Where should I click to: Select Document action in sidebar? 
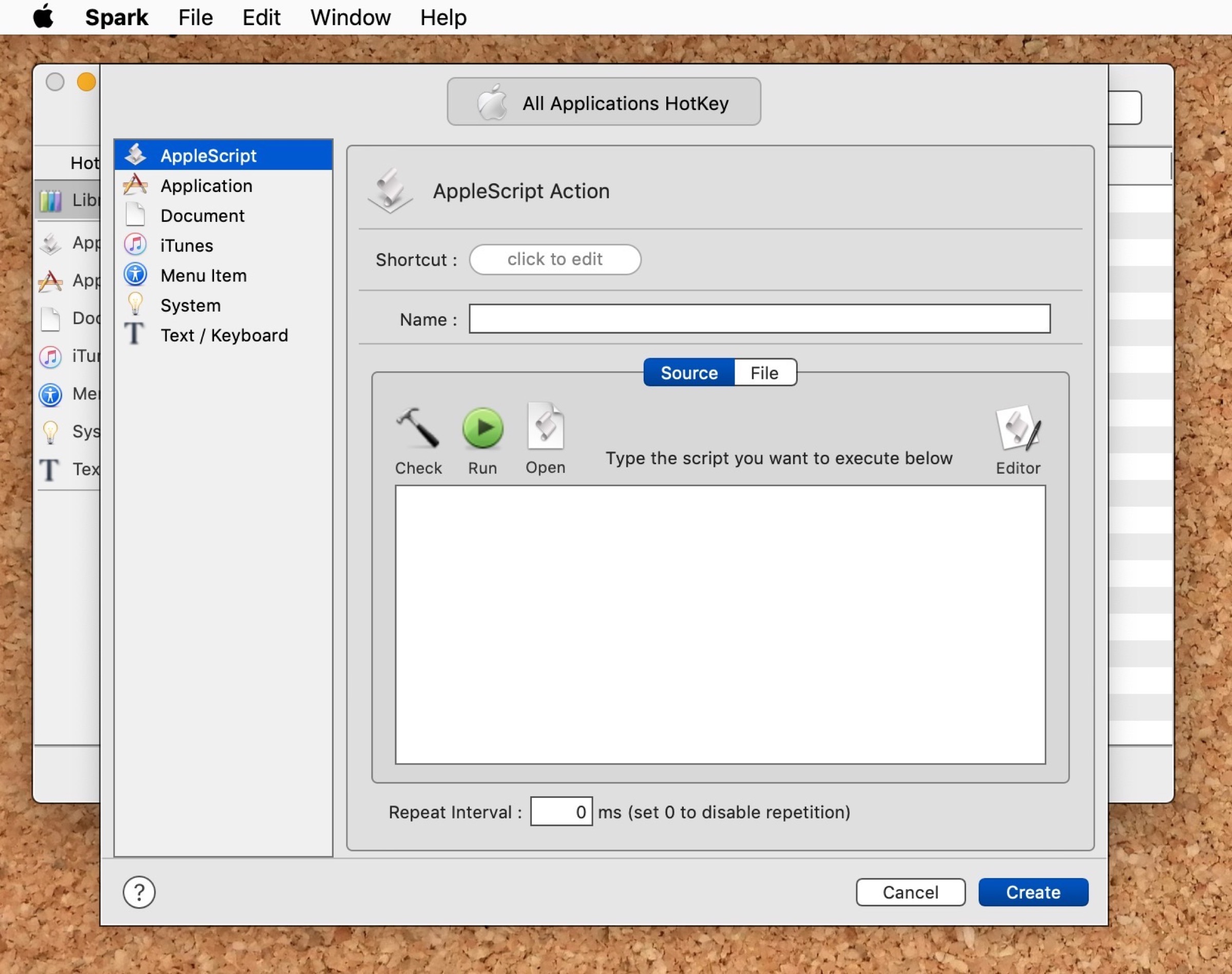click(202, 216)
